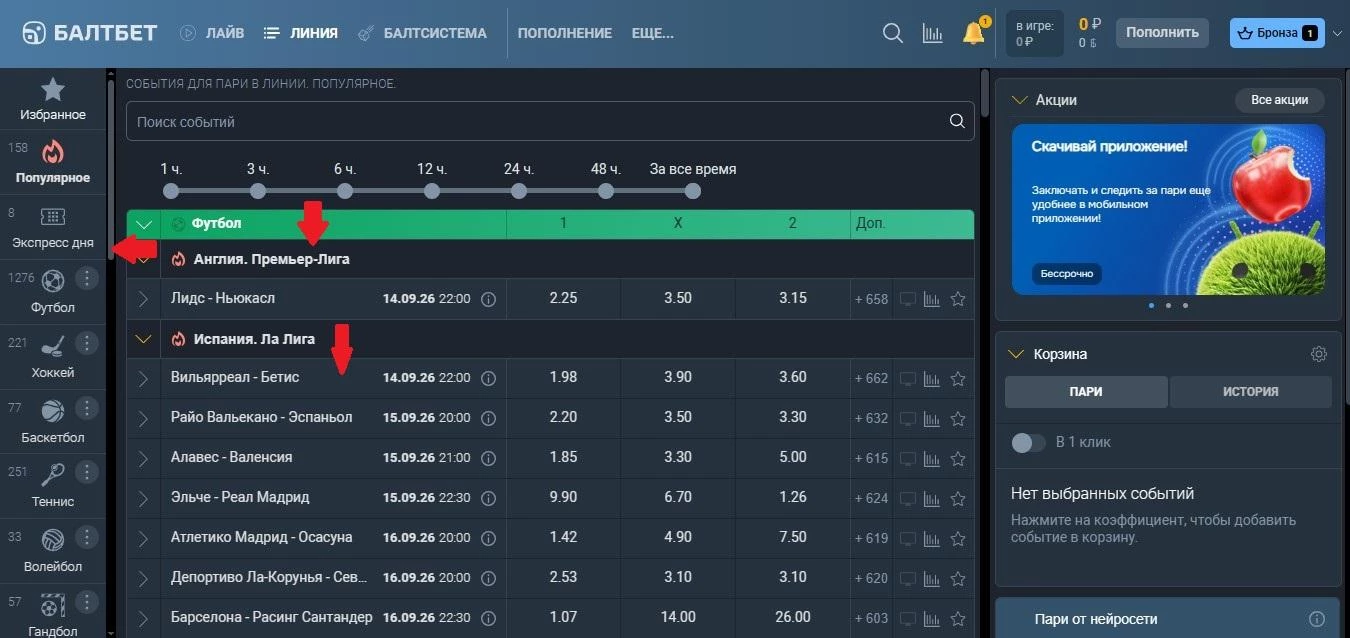The width and height of the screenshot is (1350, 638).
Task: Expand Лидс - Ньюкасл match row
Action: click(x=143, y=299)
